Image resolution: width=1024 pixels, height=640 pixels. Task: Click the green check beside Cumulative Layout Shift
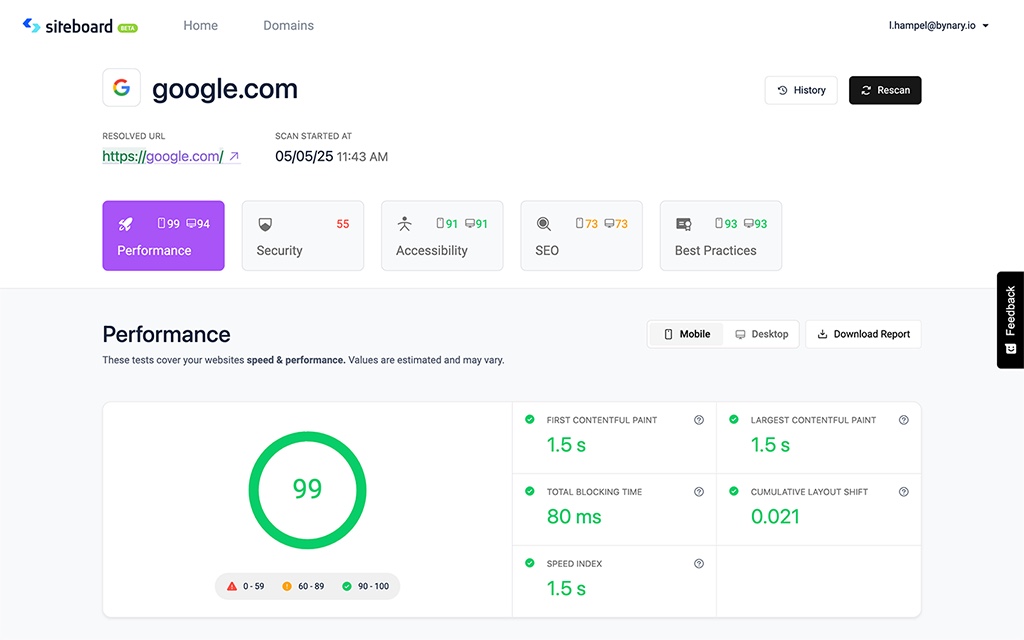(x=734, y=491)
